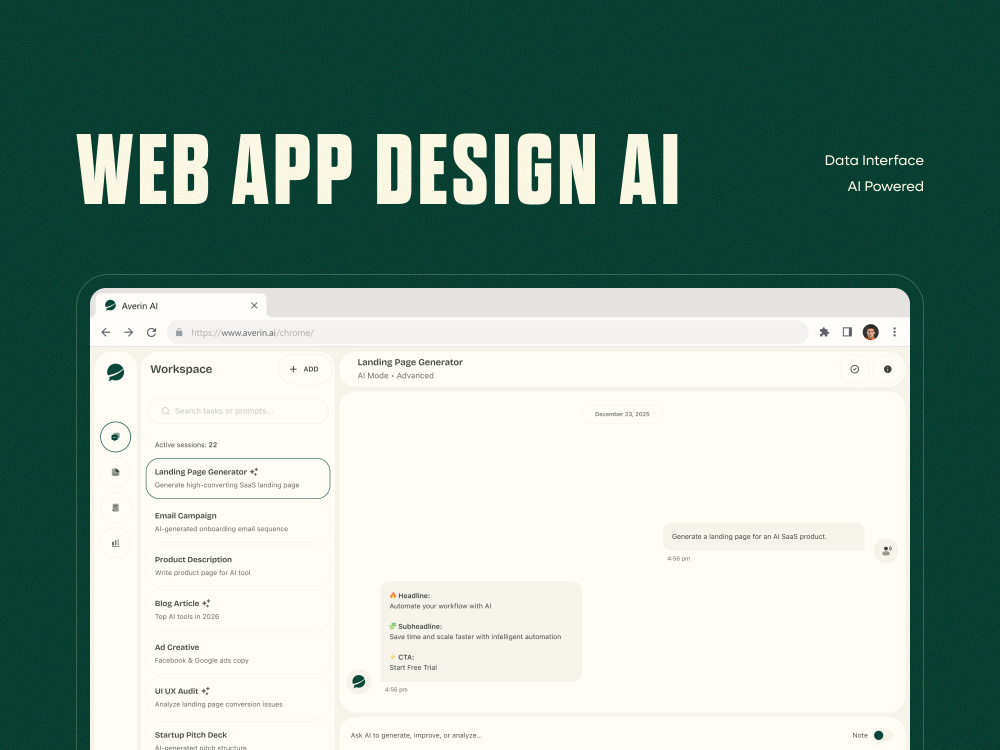This screenshot has width=1000, height=750.
Task: Open the UI UX Audit session
Action: 238,698
